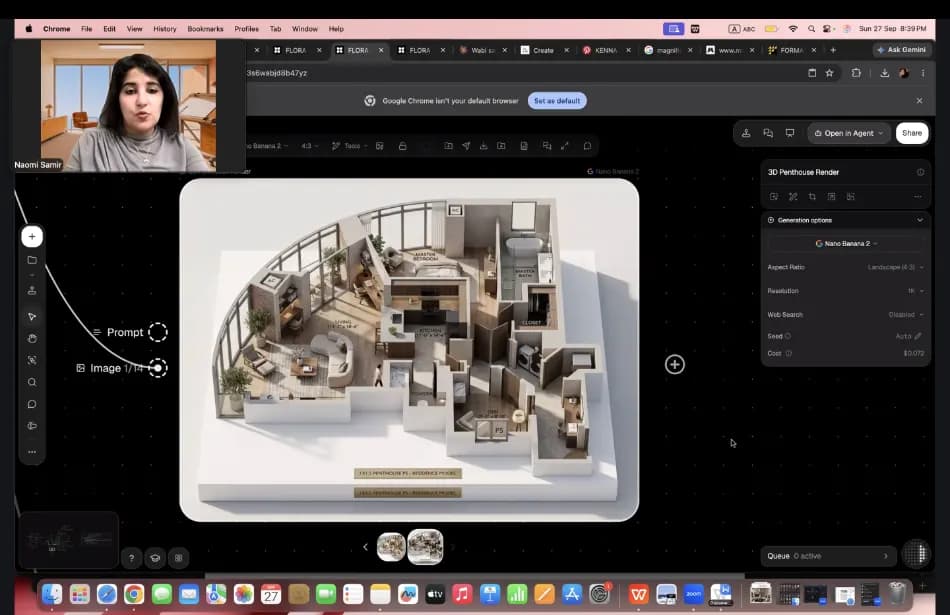
Task: Click the crop icon in 3D Penthouse Render panel
Action: click(812, 196)
